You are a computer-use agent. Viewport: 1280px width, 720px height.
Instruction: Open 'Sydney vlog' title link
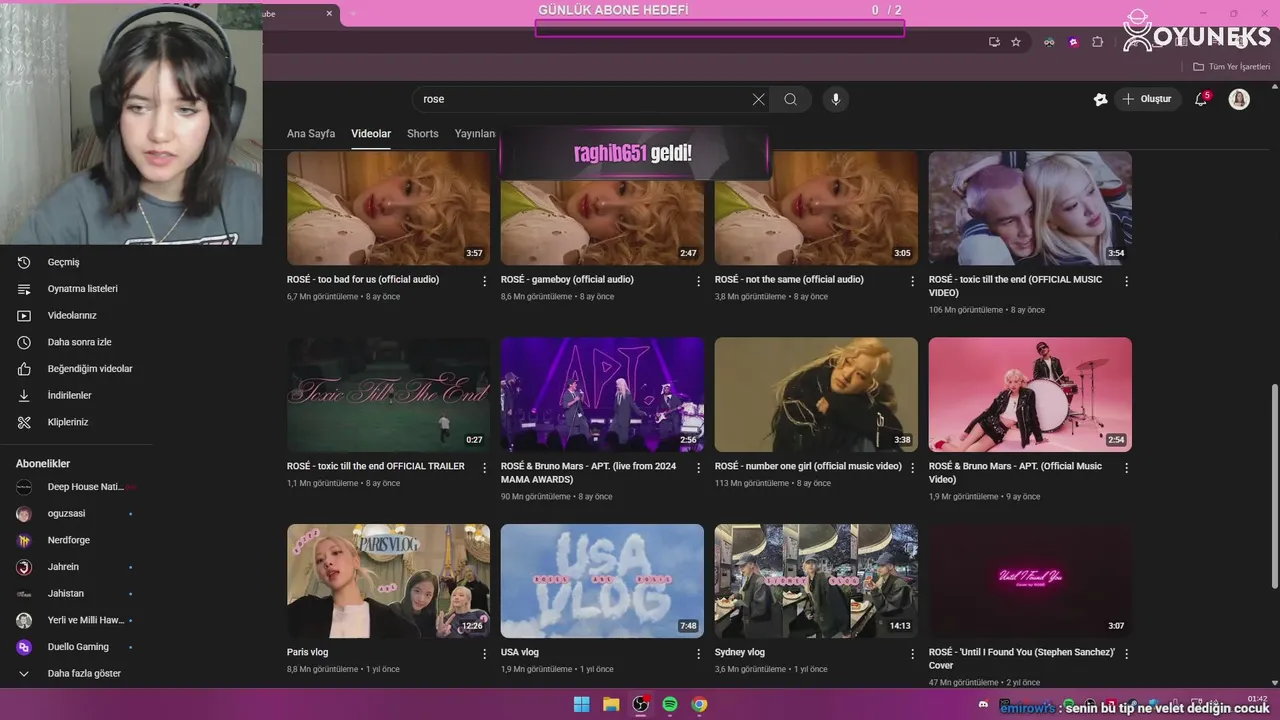pyautogui.click(x=740, y=653)
